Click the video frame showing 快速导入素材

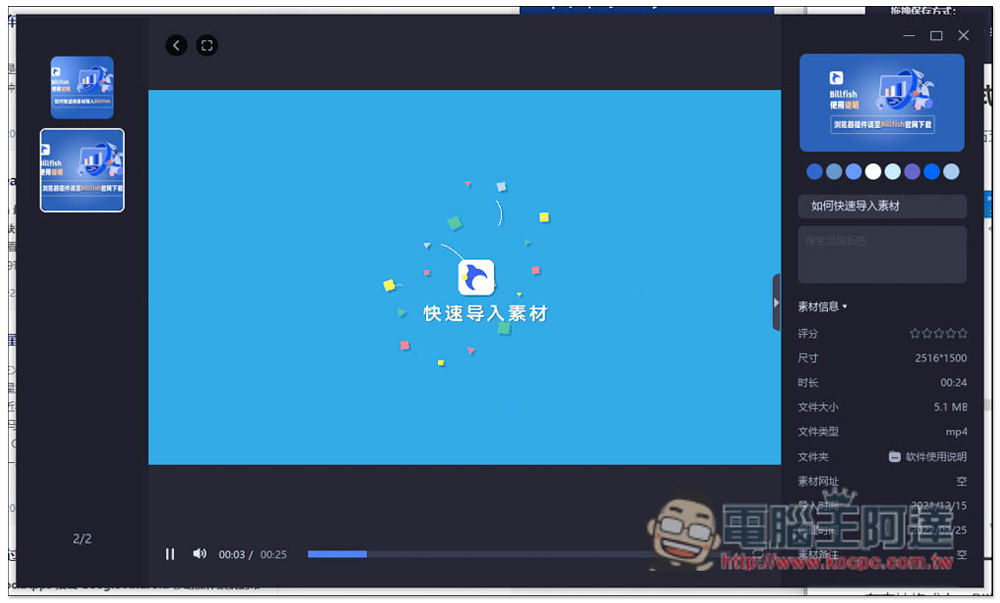464,277
